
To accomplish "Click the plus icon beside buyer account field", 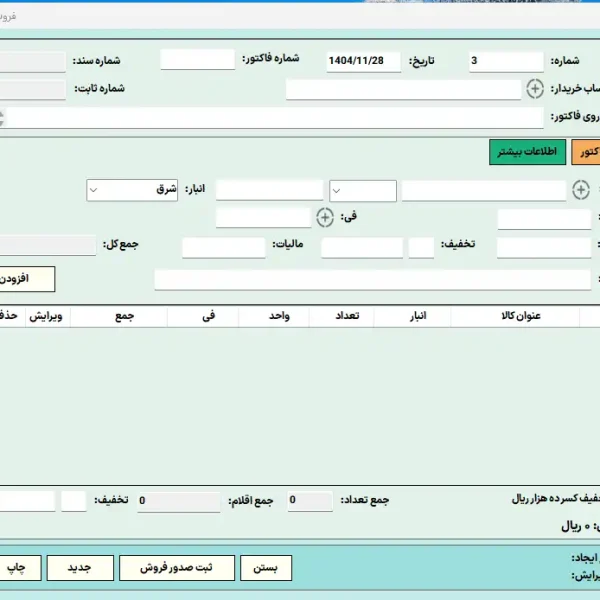I will [535, 89].
